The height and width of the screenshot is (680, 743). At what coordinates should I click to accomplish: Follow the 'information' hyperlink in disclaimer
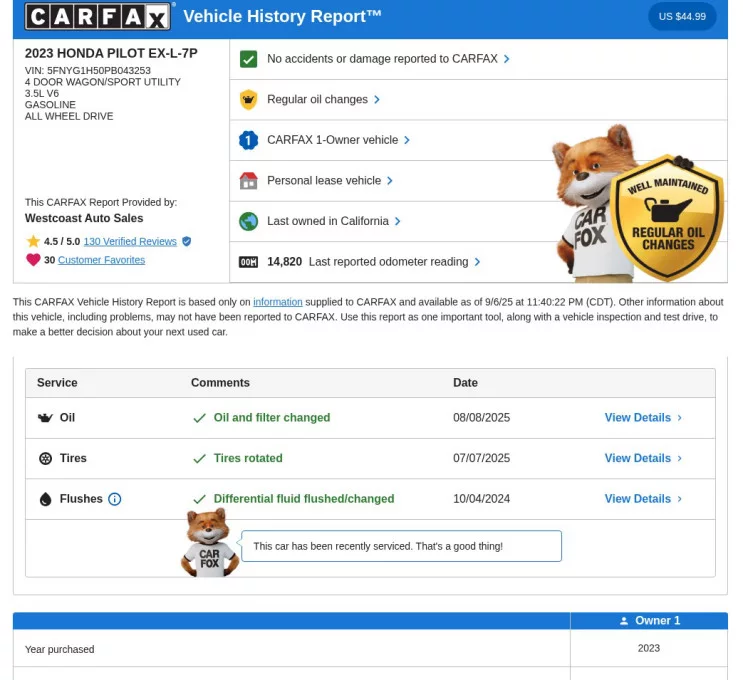coord(277,302)
